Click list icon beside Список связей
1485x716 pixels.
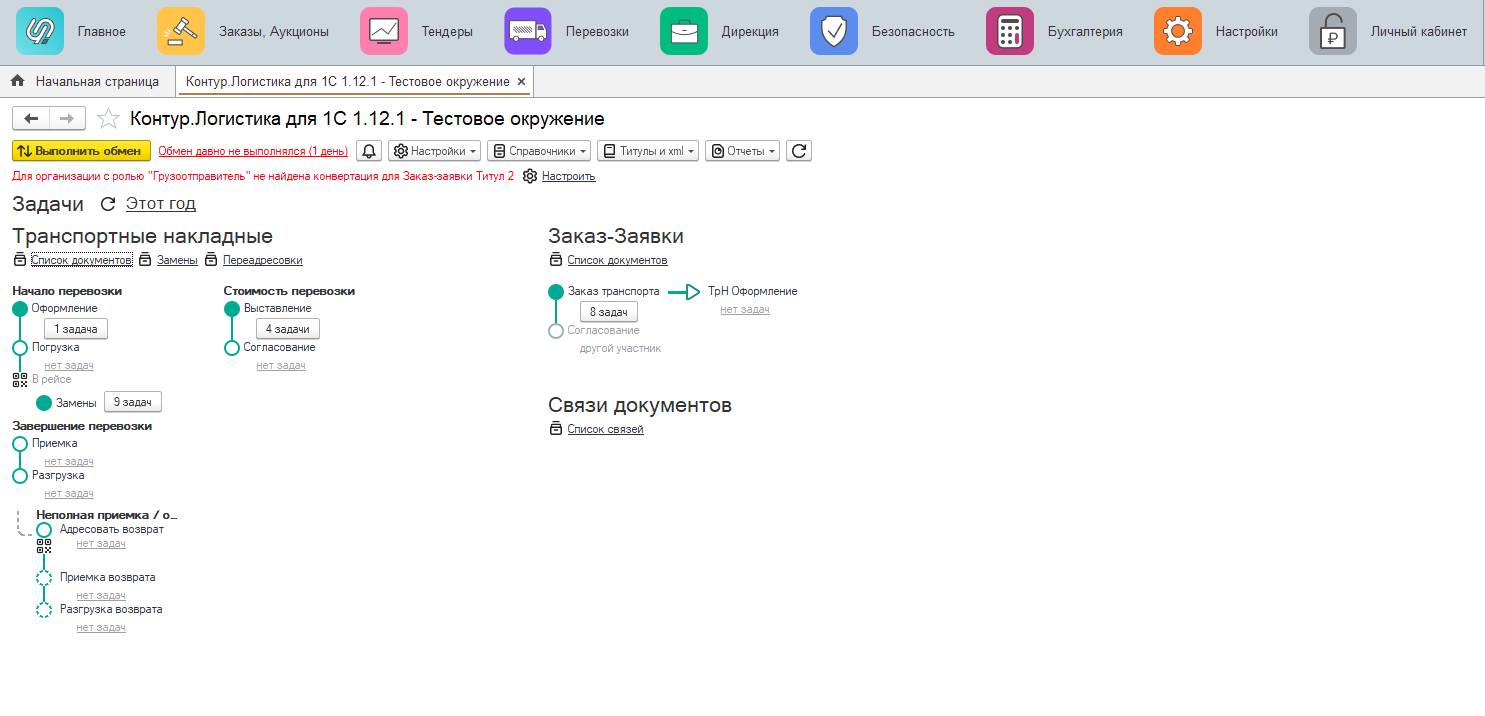click(x=556, y=429)
